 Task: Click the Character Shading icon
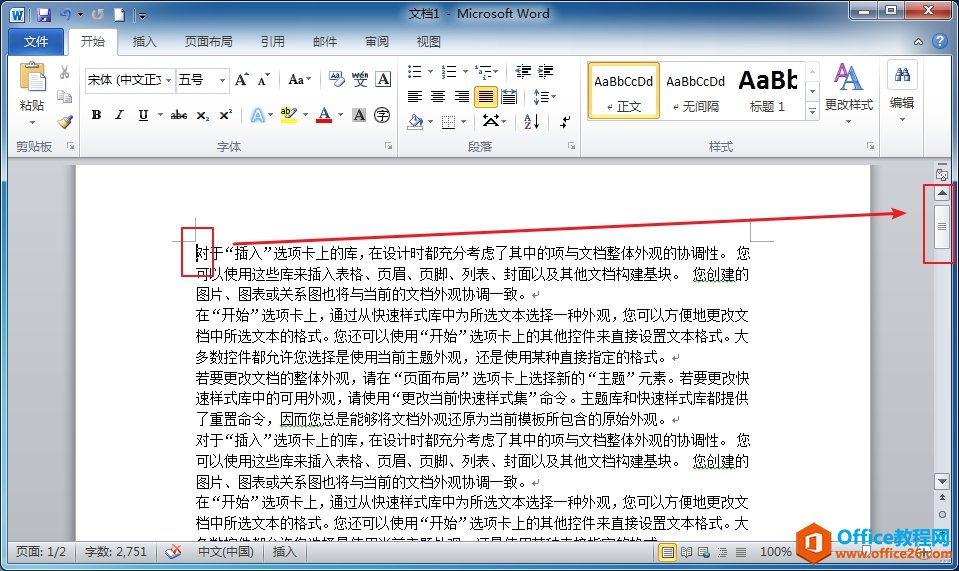coord(359,115)
